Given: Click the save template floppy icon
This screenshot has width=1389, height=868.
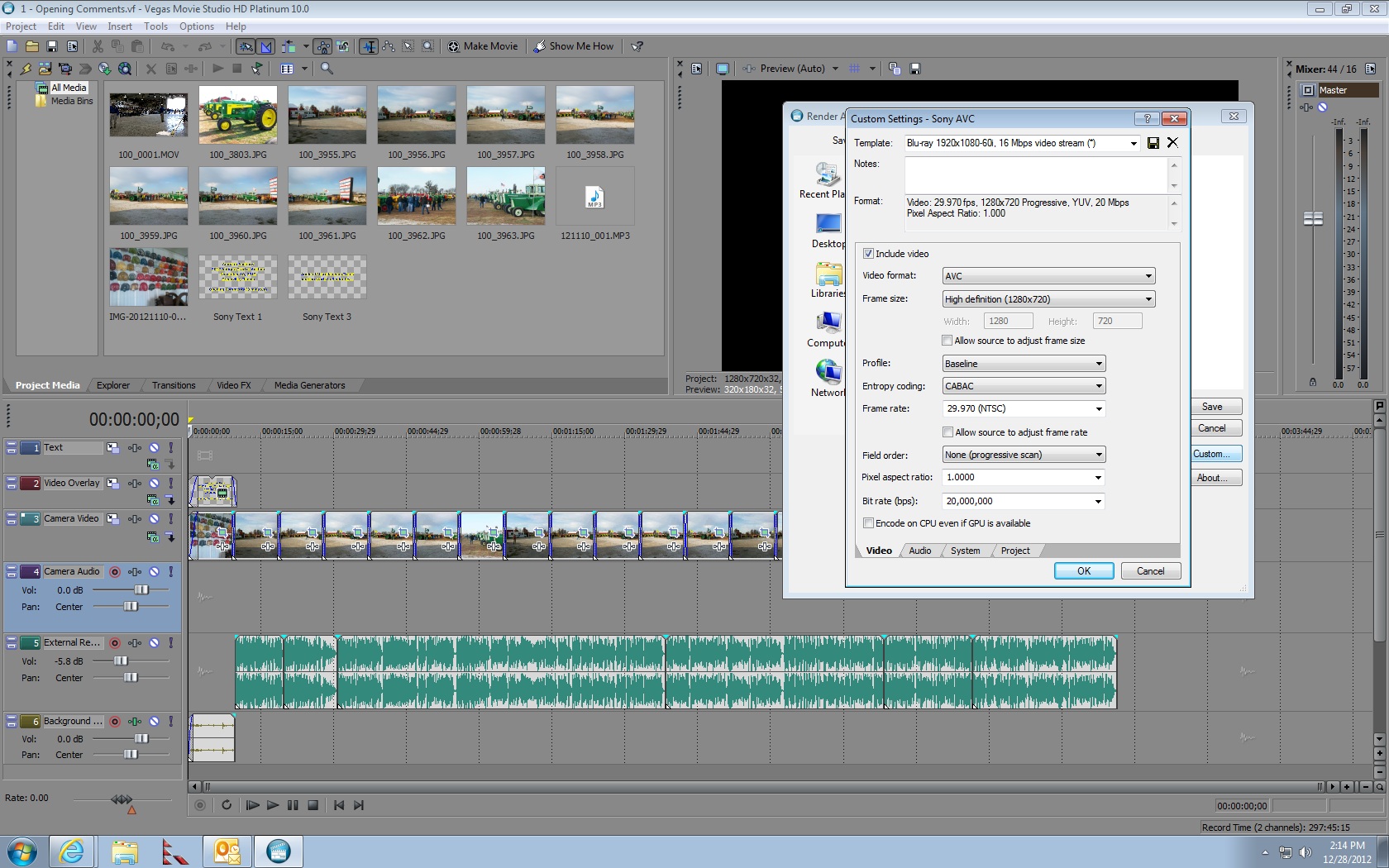Looking at the screenshot, I should pyautogui.click(x=1153, y=143).
